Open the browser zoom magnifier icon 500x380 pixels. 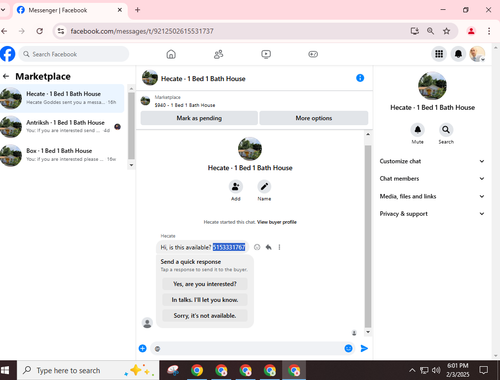coord(430,31)
